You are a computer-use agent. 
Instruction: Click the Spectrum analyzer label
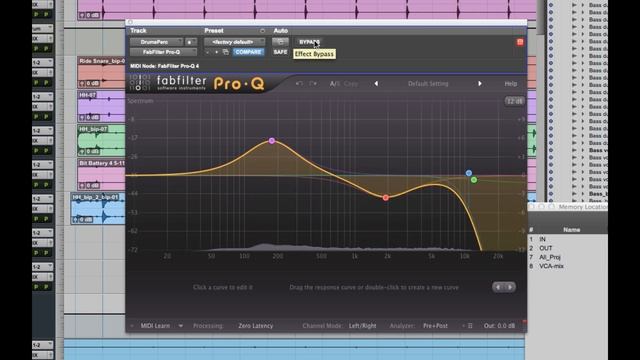140,101
